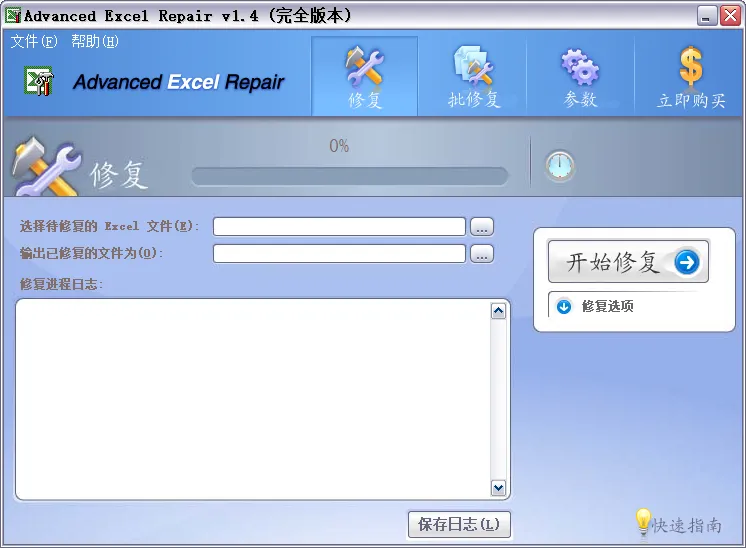Click the 修复进程日志 label text
Image resolution: width=746 pixels, height=548 pixels.
[61, 284]
